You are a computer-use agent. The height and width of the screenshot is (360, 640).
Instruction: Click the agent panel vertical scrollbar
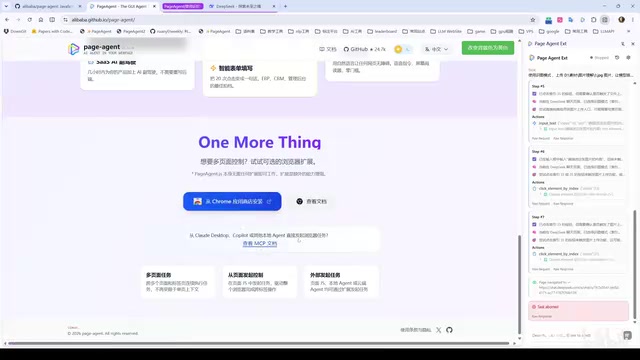[x=635, y=264]
